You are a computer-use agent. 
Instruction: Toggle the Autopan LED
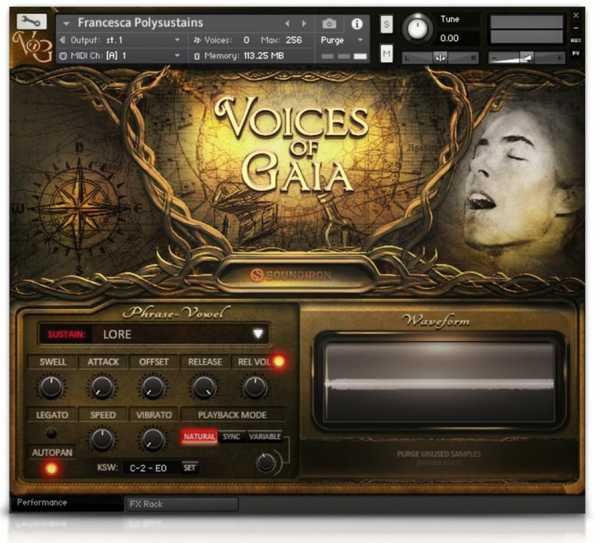pyautogui.click(x=51, y=468)
